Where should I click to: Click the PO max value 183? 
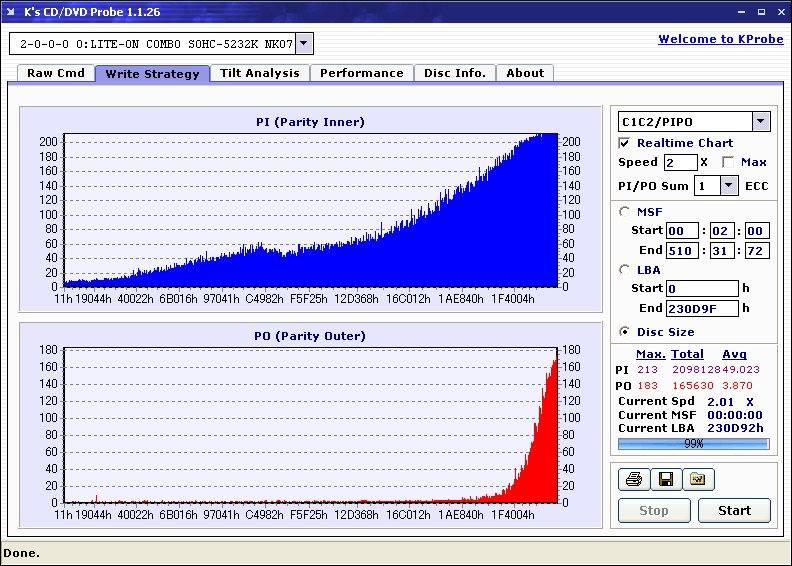click(648, 386)
